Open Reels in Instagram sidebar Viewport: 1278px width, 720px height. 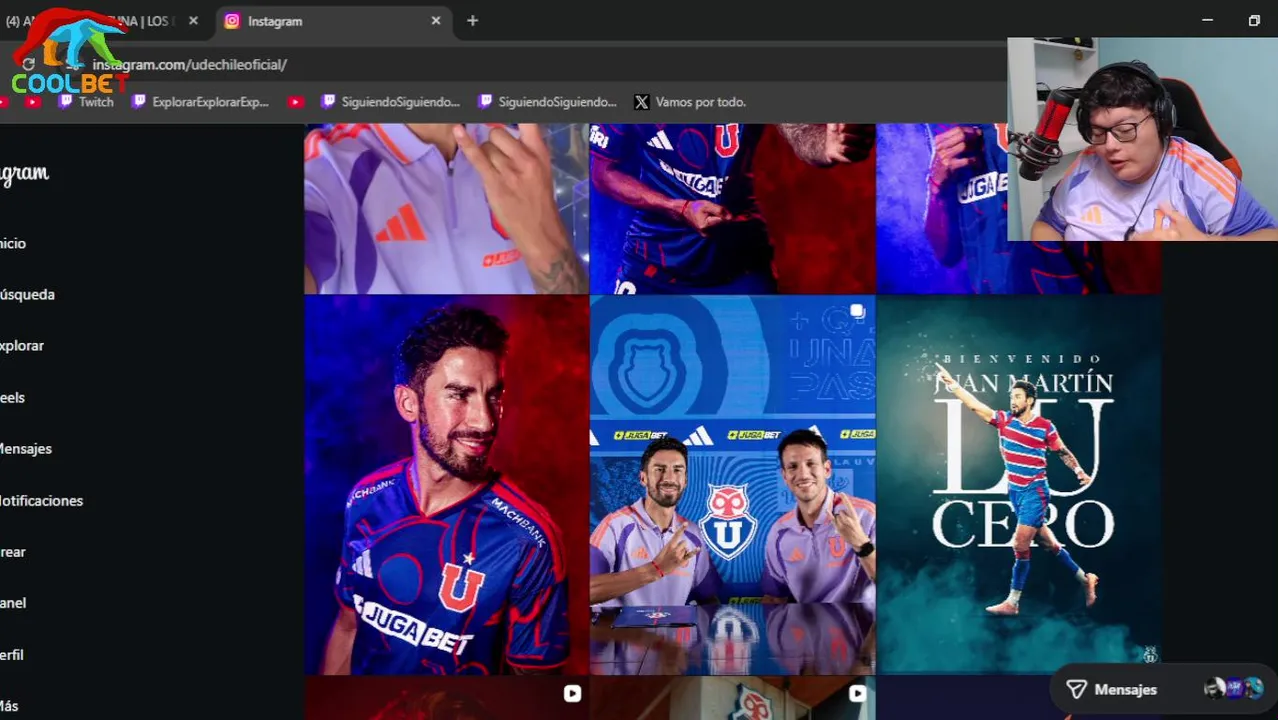[12, 397]
